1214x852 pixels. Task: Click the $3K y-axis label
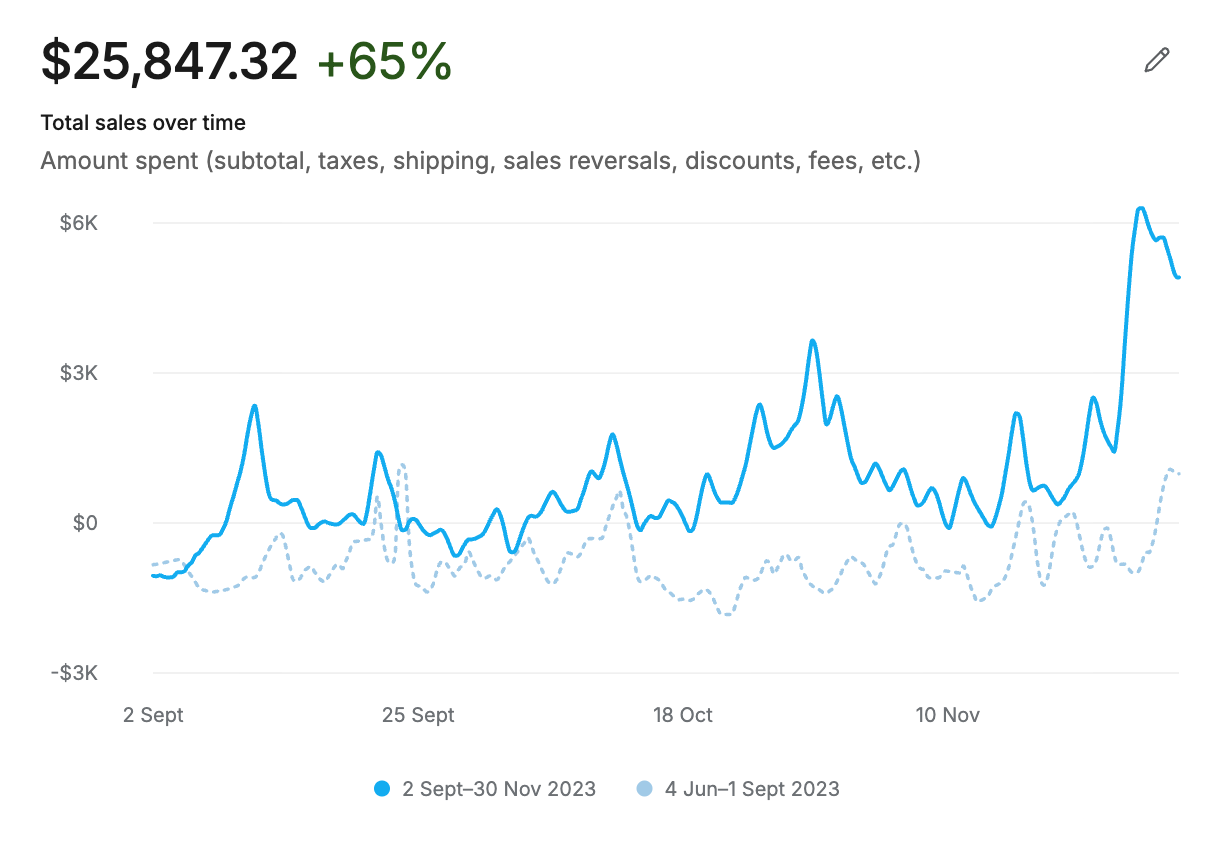click(78, 373)
